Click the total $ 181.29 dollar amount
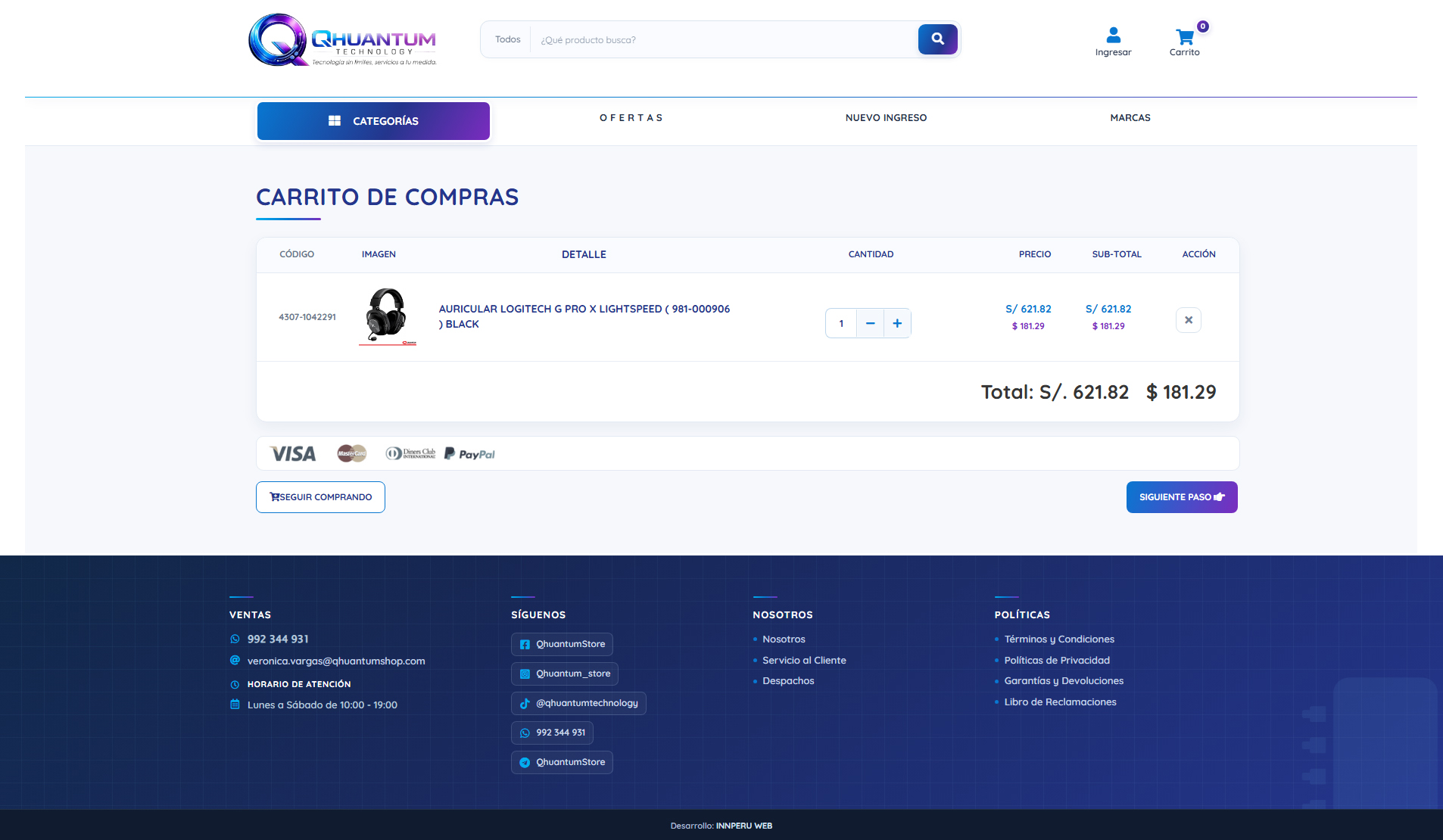Image resolution: width=1443 pixels, height=840 pixels. click(x=1181, y=392)
